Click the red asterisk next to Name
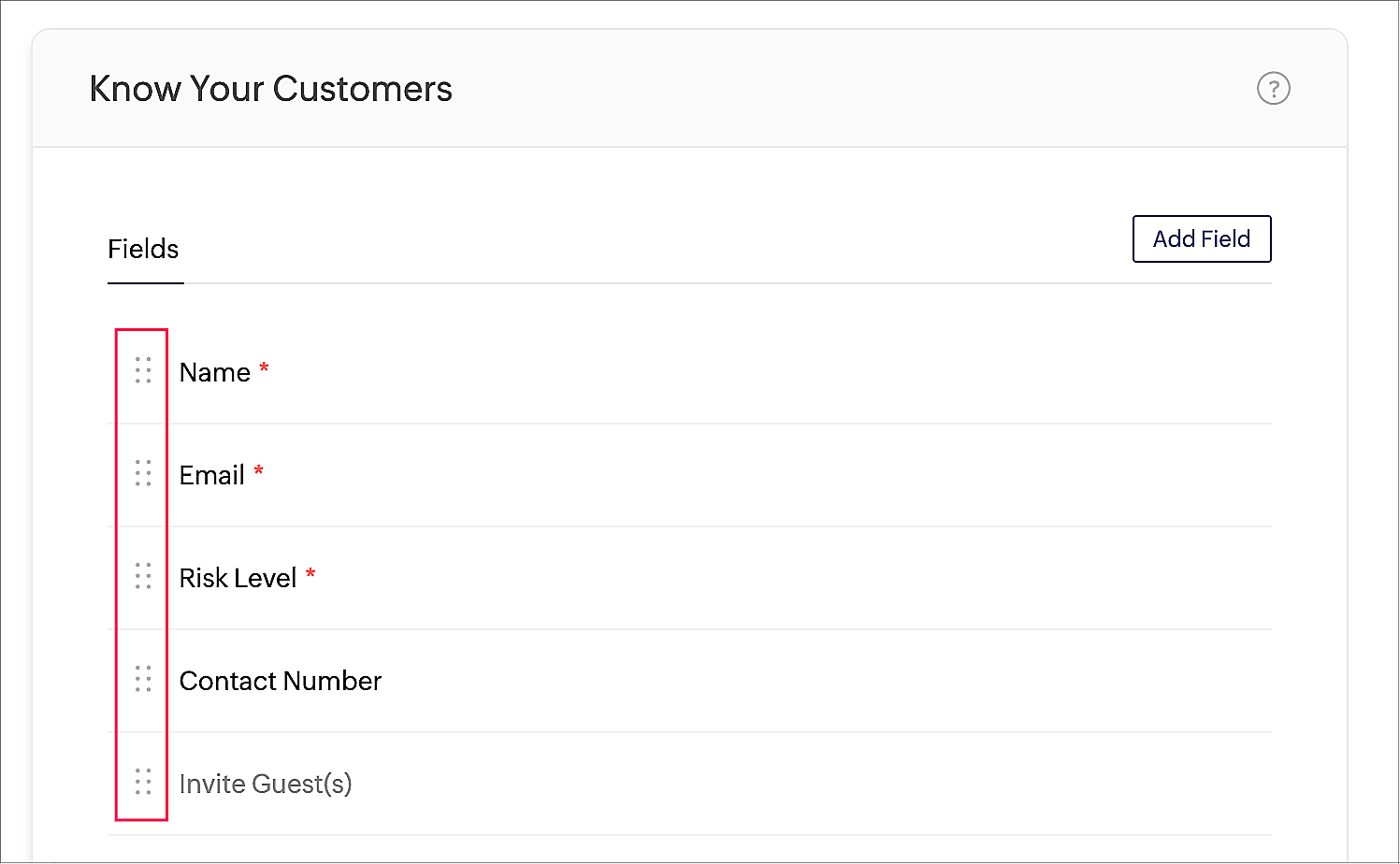The width and height of the screenshot is (1400, 864). click(265, 367)
